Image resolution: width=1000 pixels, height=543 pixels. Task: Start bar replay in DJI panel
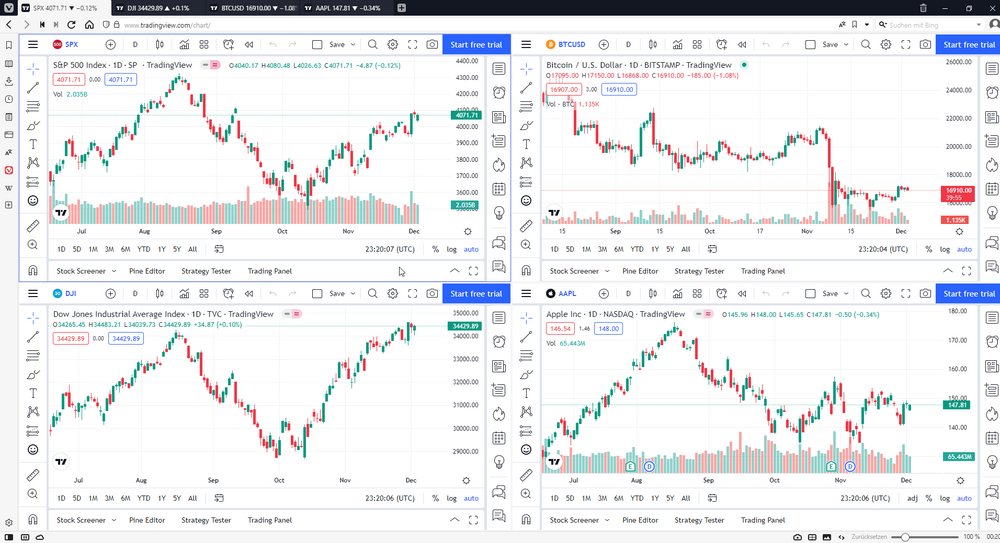(249, 294)
